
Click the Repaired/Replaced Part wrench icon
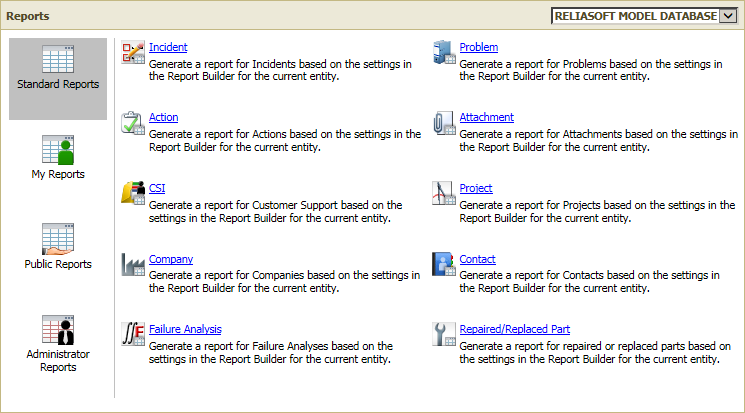[x=443, y=334]
